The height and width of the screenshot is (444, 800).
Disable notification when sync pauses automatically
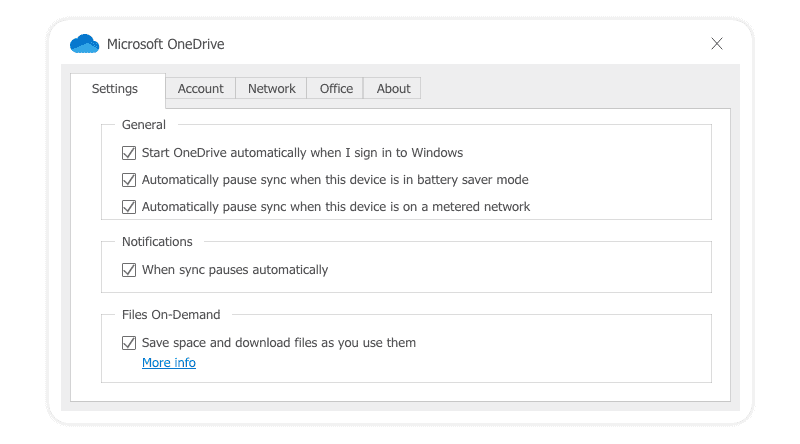coord(129,270)
